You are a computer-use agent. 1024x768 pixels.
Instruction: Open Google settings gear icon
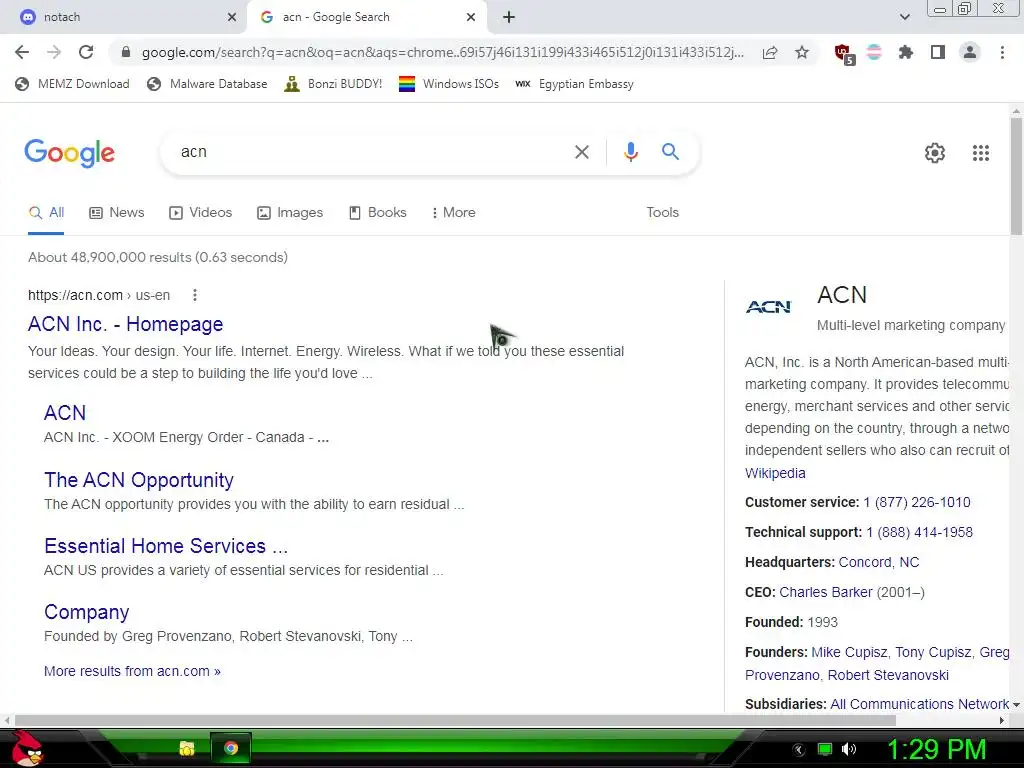pos(935,153)
